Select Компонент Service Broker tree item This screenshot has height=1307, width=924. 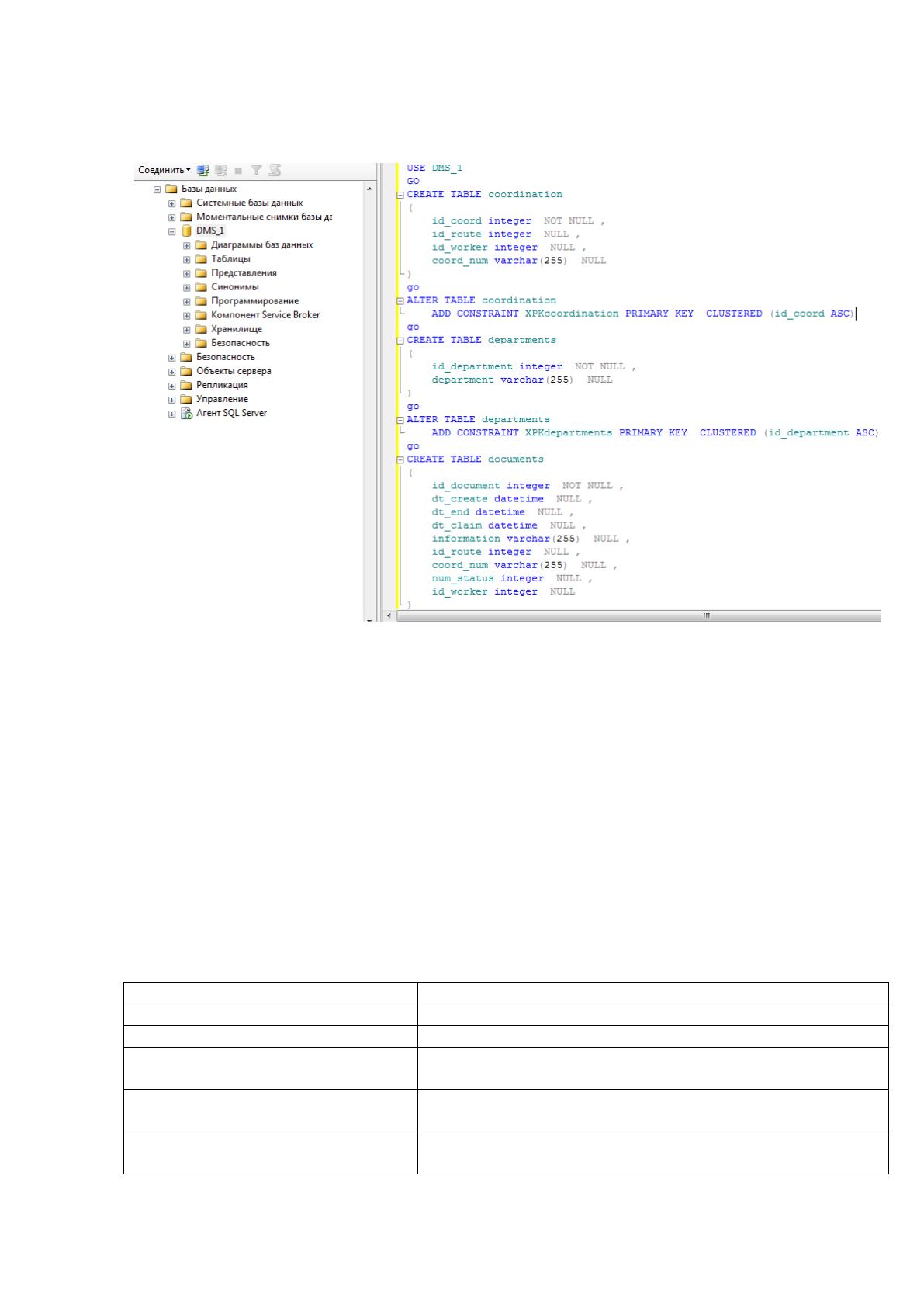coord(265,315)
